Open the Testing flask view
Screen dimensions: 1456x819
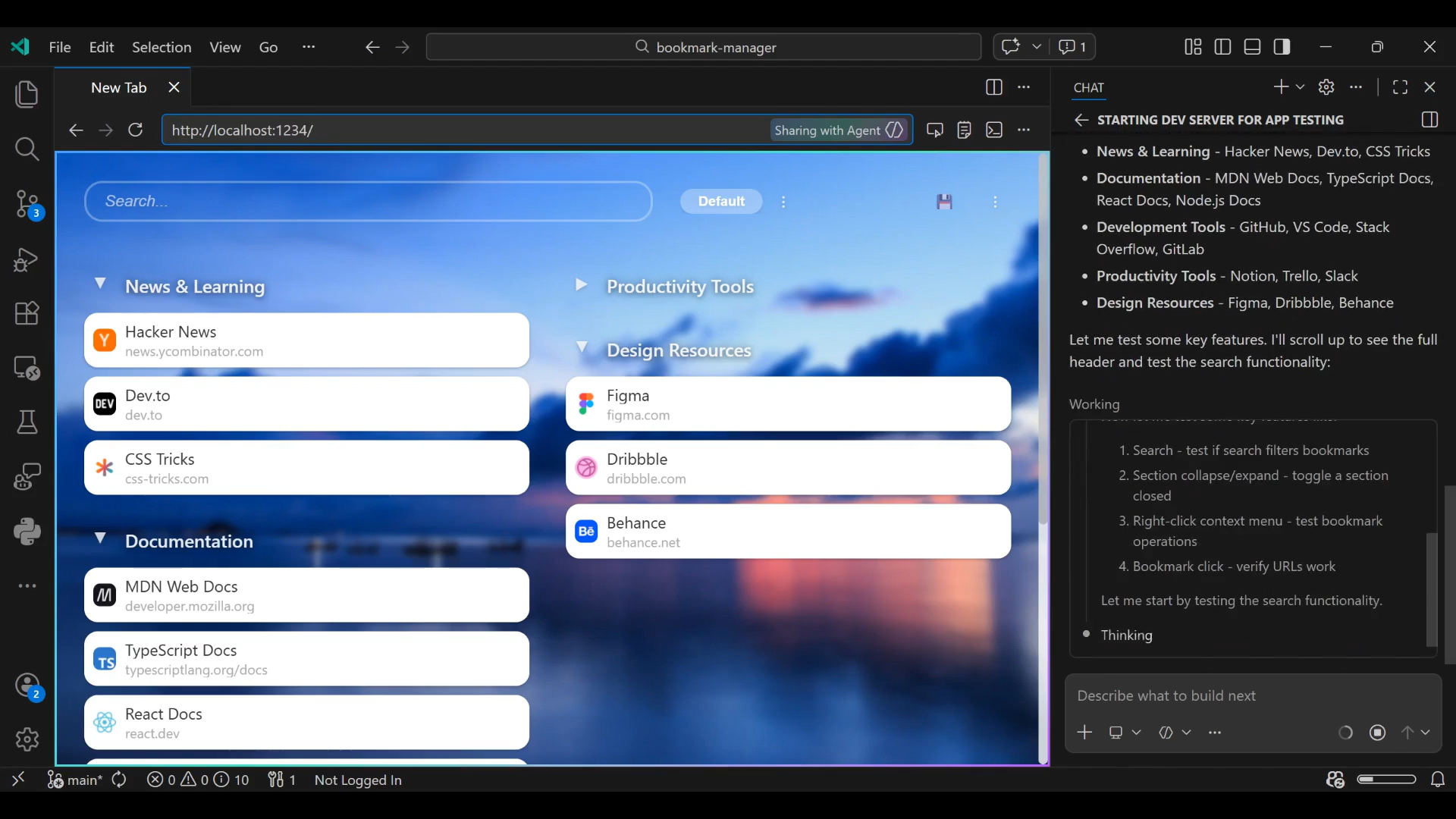click(x=27, y=422)
